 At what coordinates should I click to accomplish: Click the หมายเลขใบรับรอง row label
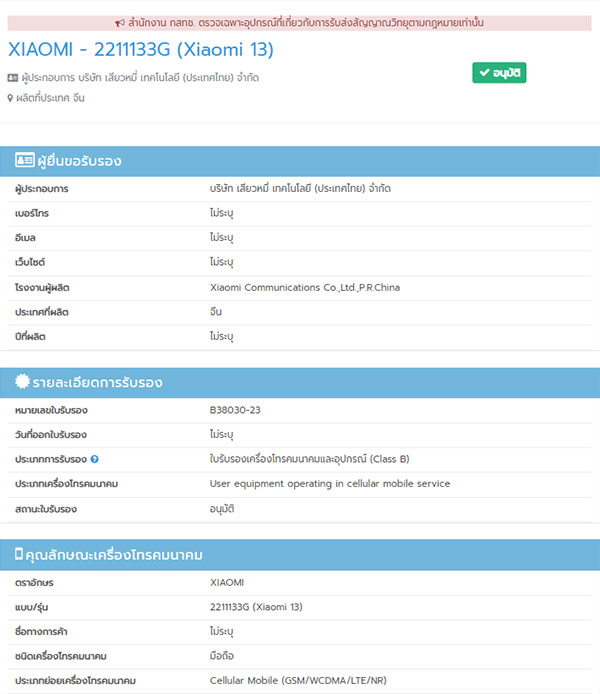[51, 410]
